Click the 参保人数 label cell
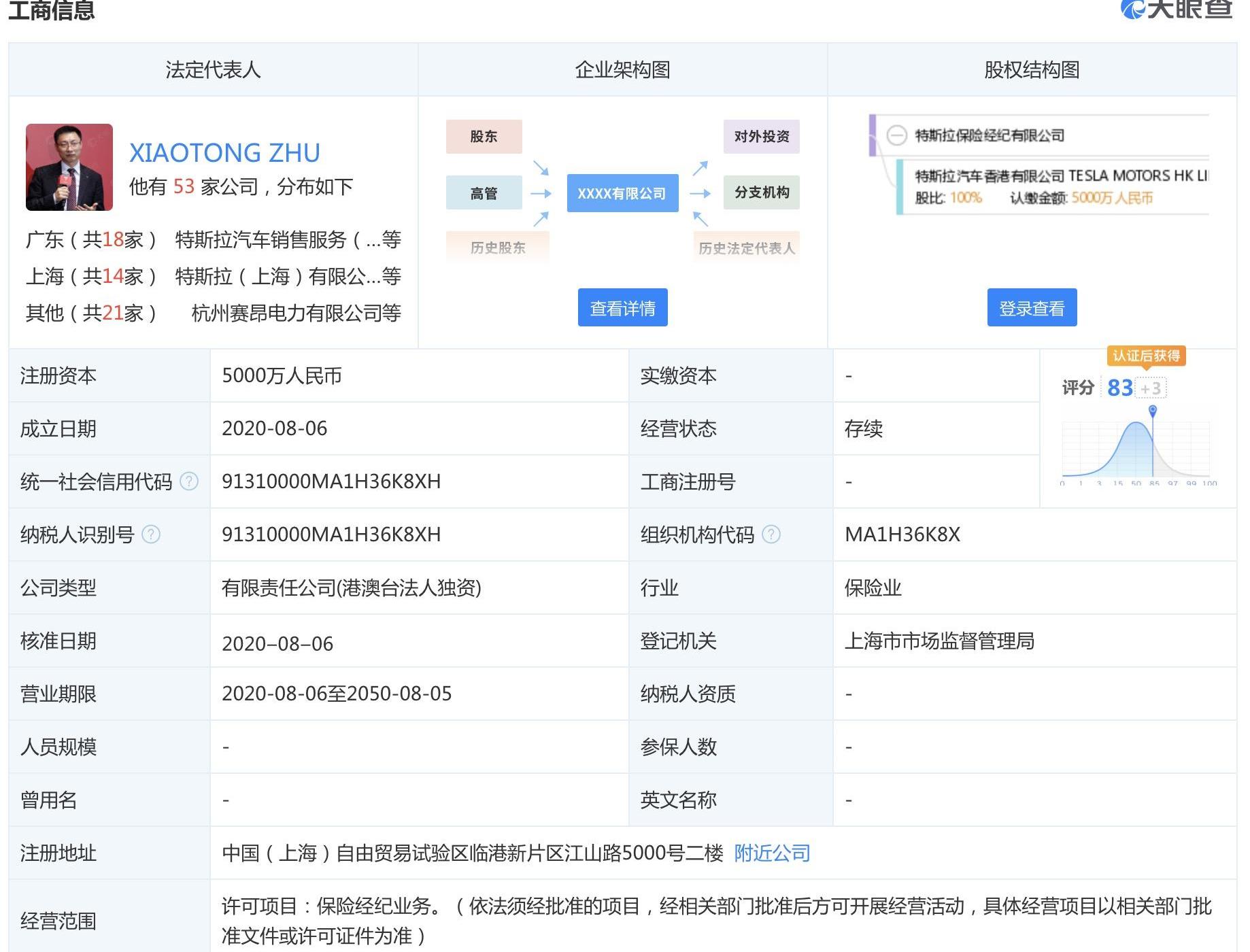 [x=731, y=747]
